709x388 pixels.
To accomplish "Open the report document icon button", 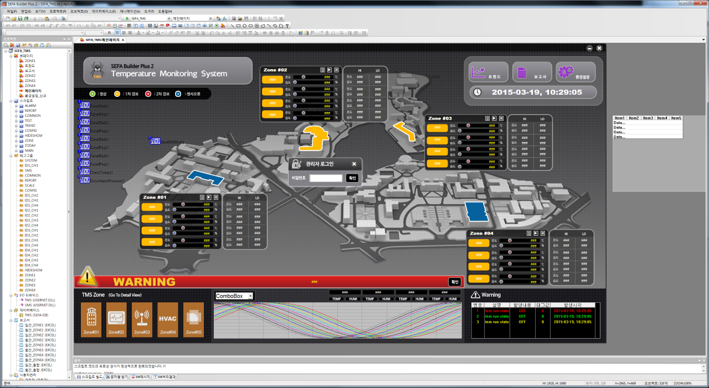I will (x=532, y=72).
